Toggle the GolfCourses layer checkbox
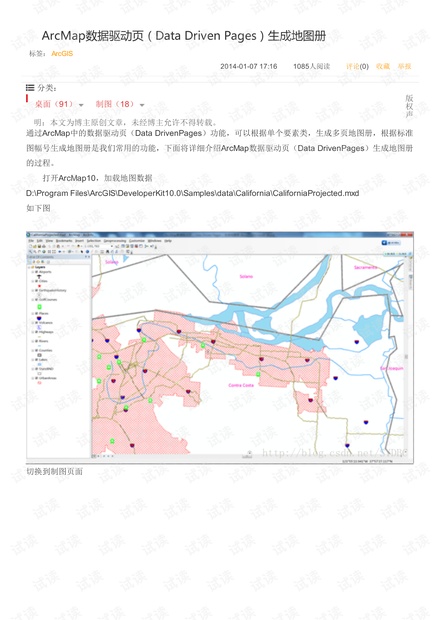440x620 pixels. (x=36, y=300)
